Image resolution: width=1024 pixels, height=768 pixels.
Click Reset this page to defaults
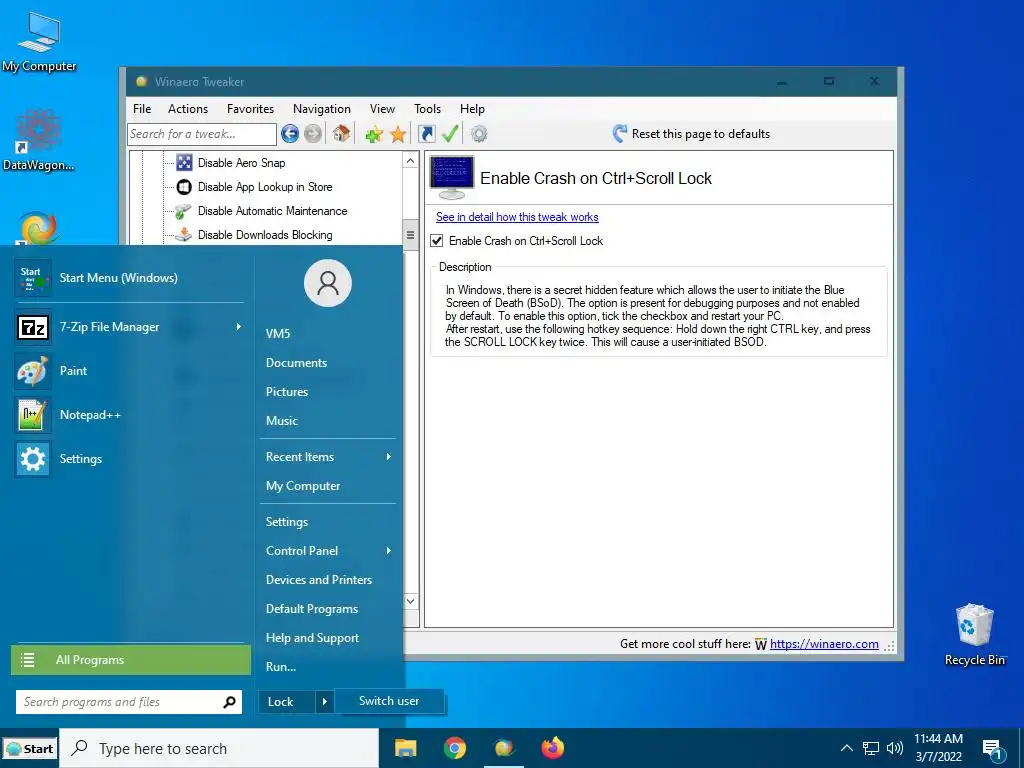tap(691, 134)
